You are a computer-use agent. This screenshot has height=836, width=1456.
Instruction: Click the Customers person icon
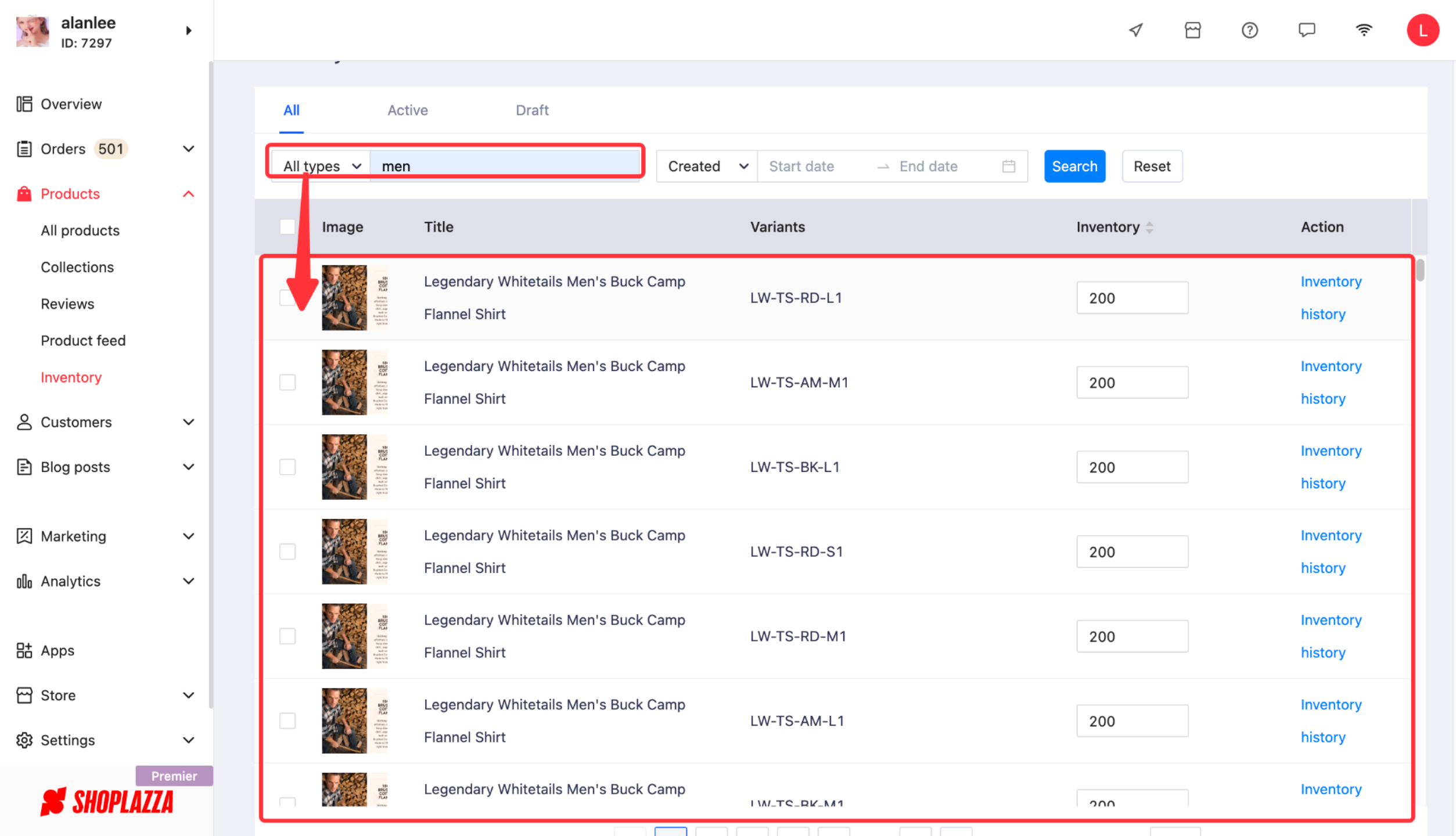pos(24,422)
